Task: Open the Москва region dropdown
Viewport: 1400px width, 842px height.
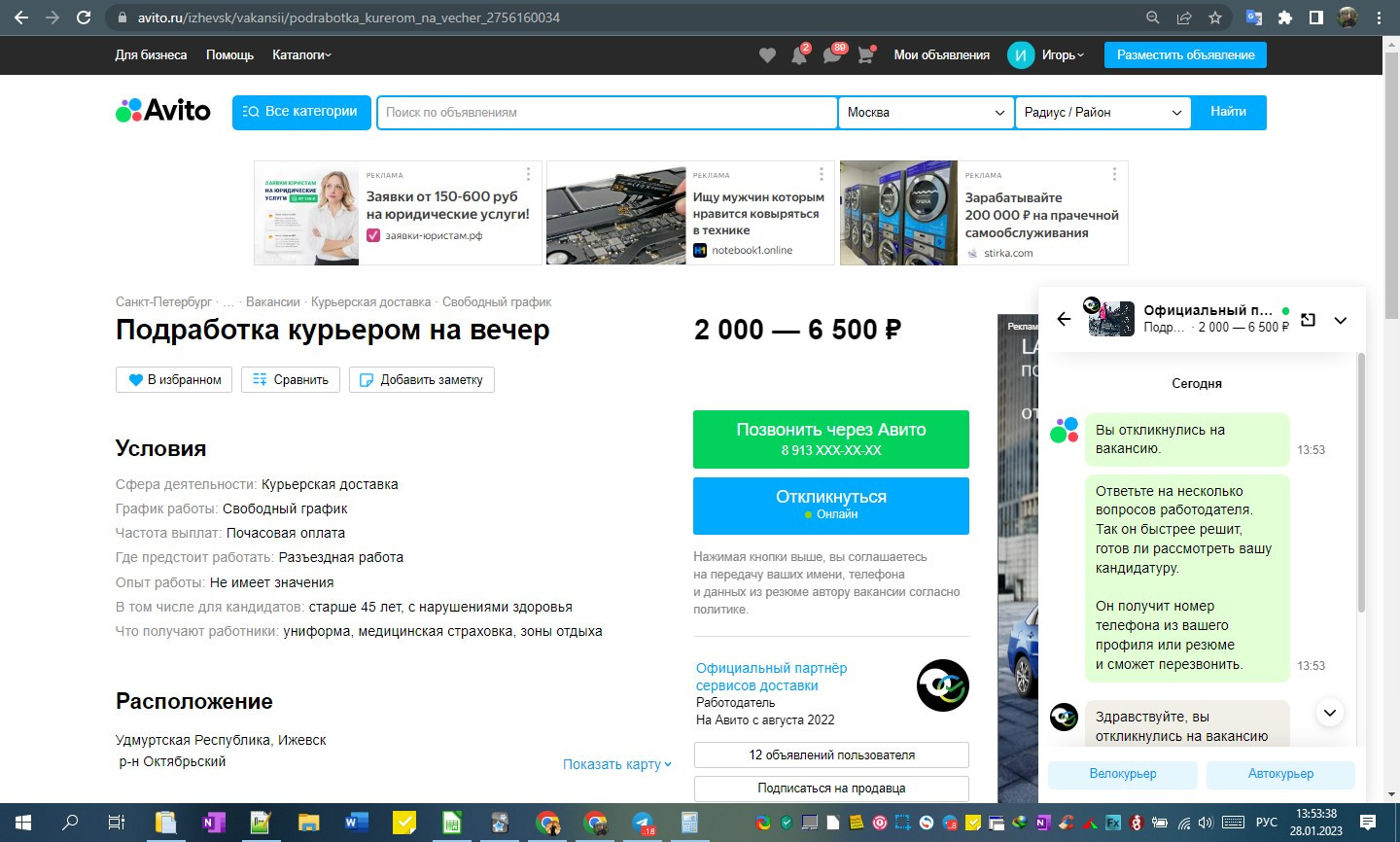Action: (926, 112)
